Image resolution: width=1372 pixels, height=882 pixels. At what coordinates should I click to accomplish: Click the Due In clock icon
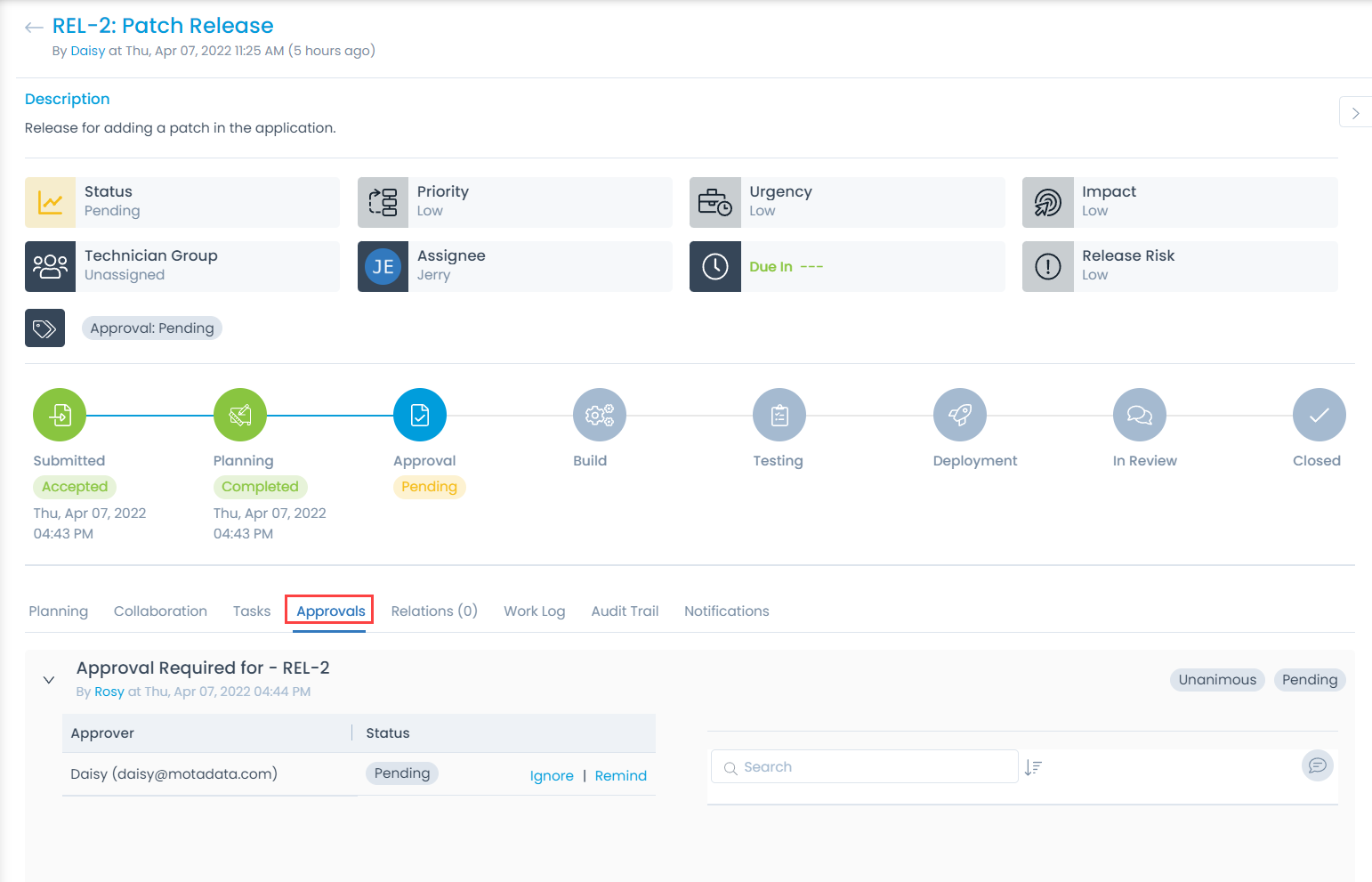point(715,266)
